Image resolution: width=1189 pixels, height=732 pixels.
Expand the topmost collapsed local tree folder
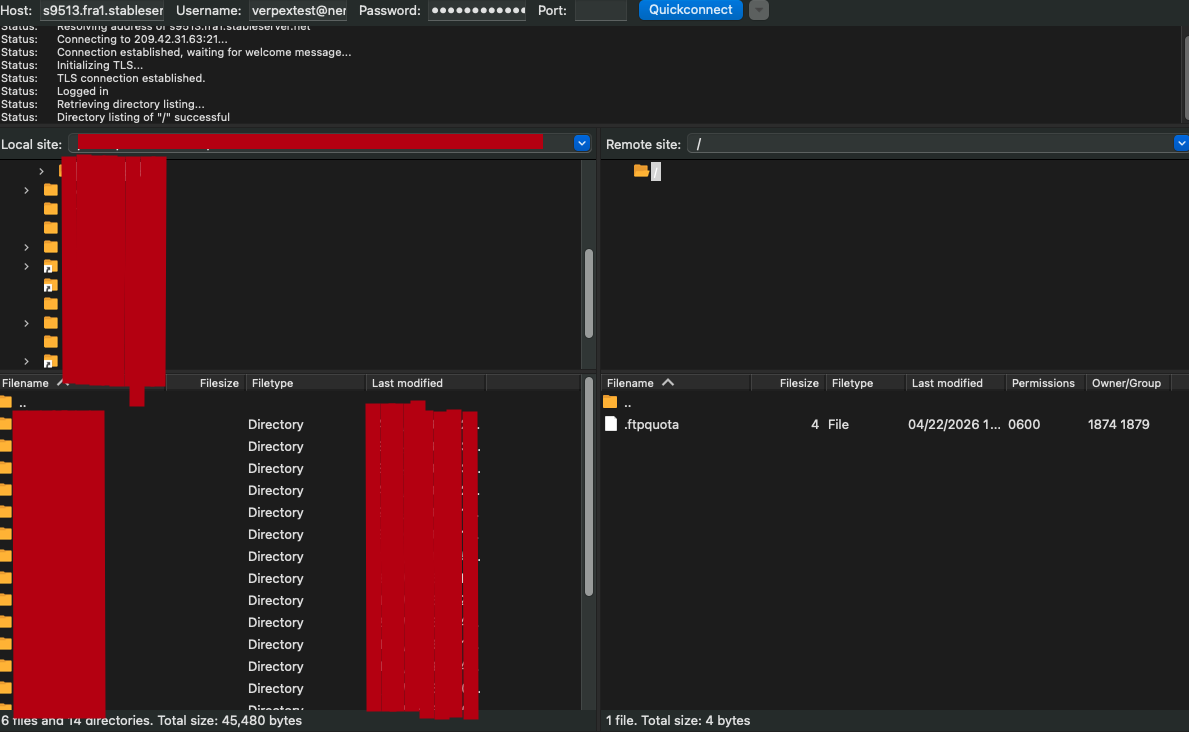point(41,171)
